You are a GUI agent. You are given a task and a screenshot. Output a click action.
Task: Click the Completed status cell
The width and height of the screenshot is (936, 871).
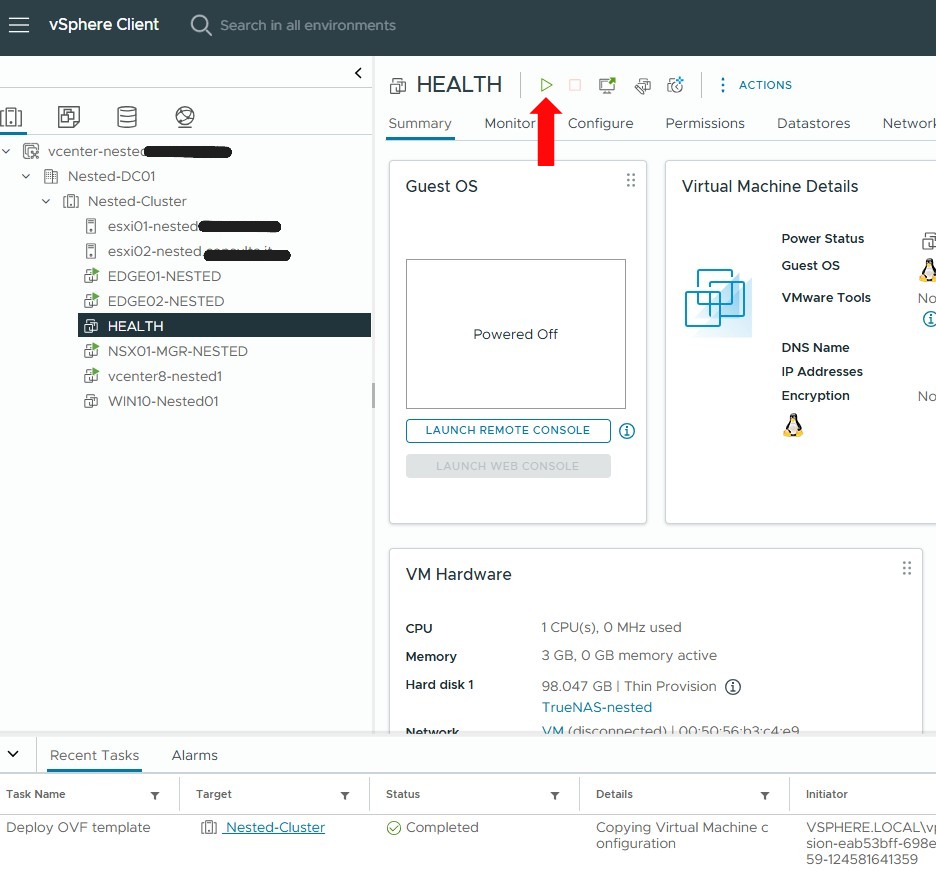point(433,827)
